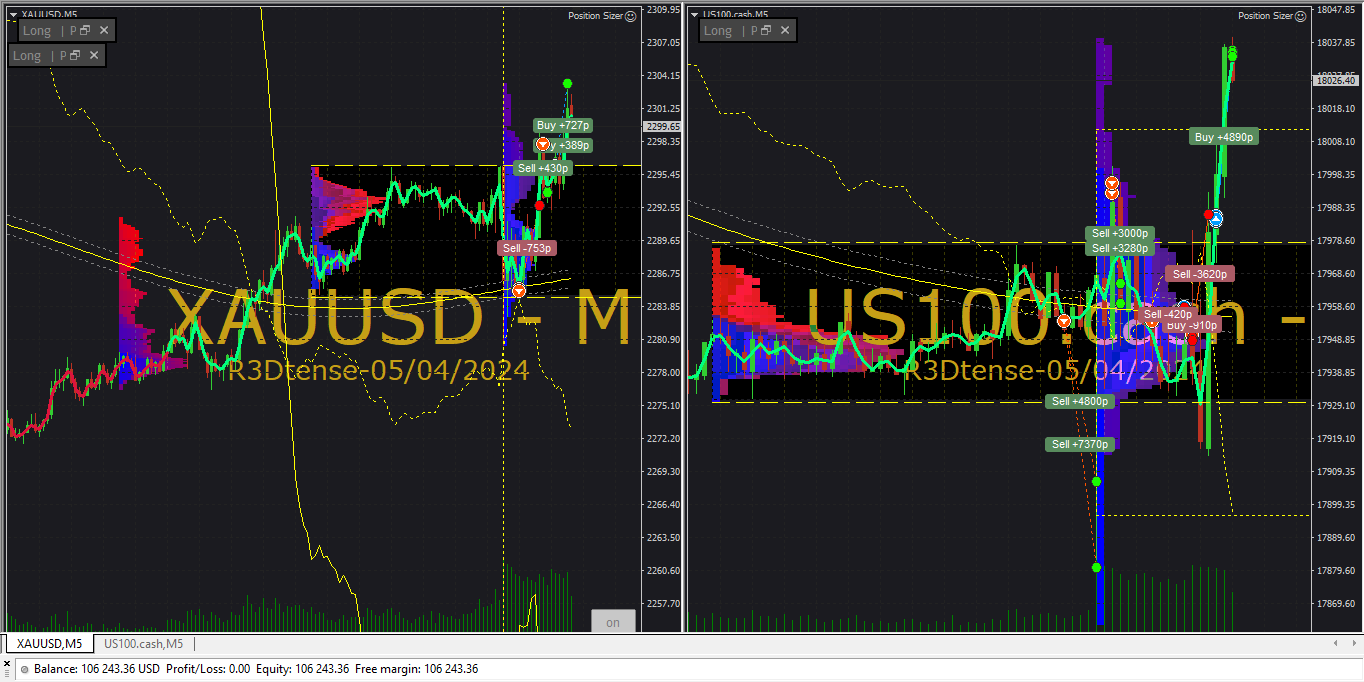Select the Sell +430p trade label
The height and width of the screenshot is (682, 1364).
[x=542, y=168]
